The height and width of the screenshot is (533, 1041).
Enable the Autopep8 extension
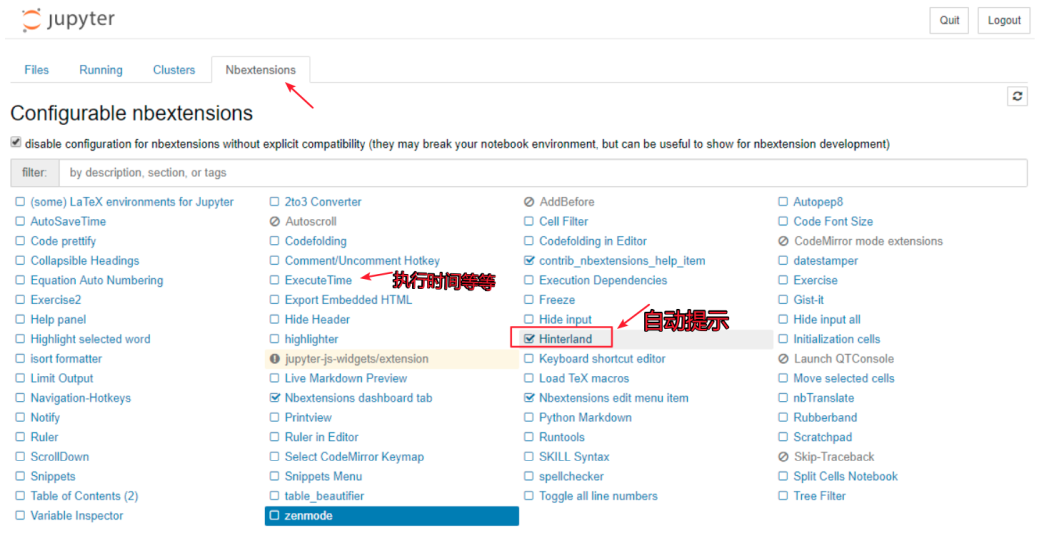tap(783, 202)
